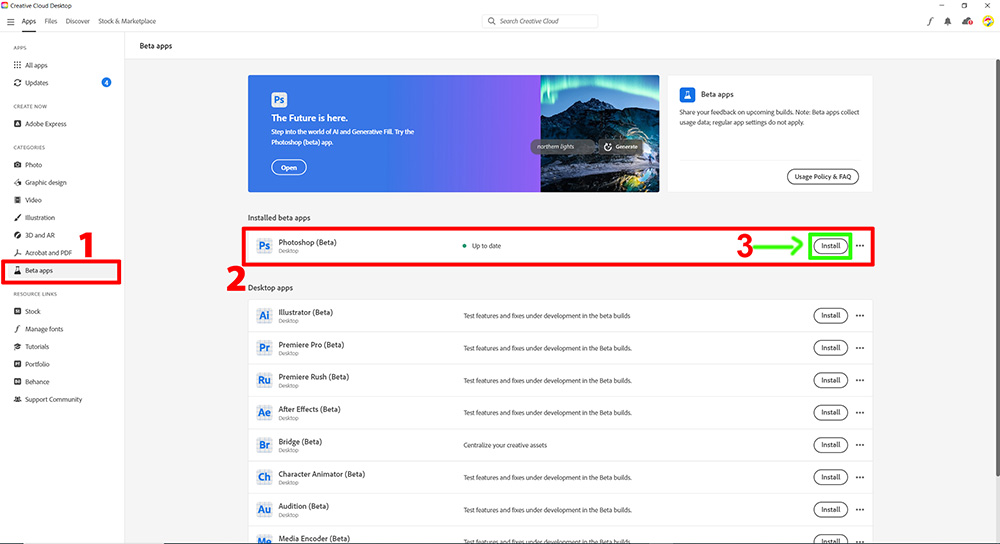Click the After Effects (Beta) Ae icon
The width and height of the screenshot is (1000, 544).
tap(264, 412)
